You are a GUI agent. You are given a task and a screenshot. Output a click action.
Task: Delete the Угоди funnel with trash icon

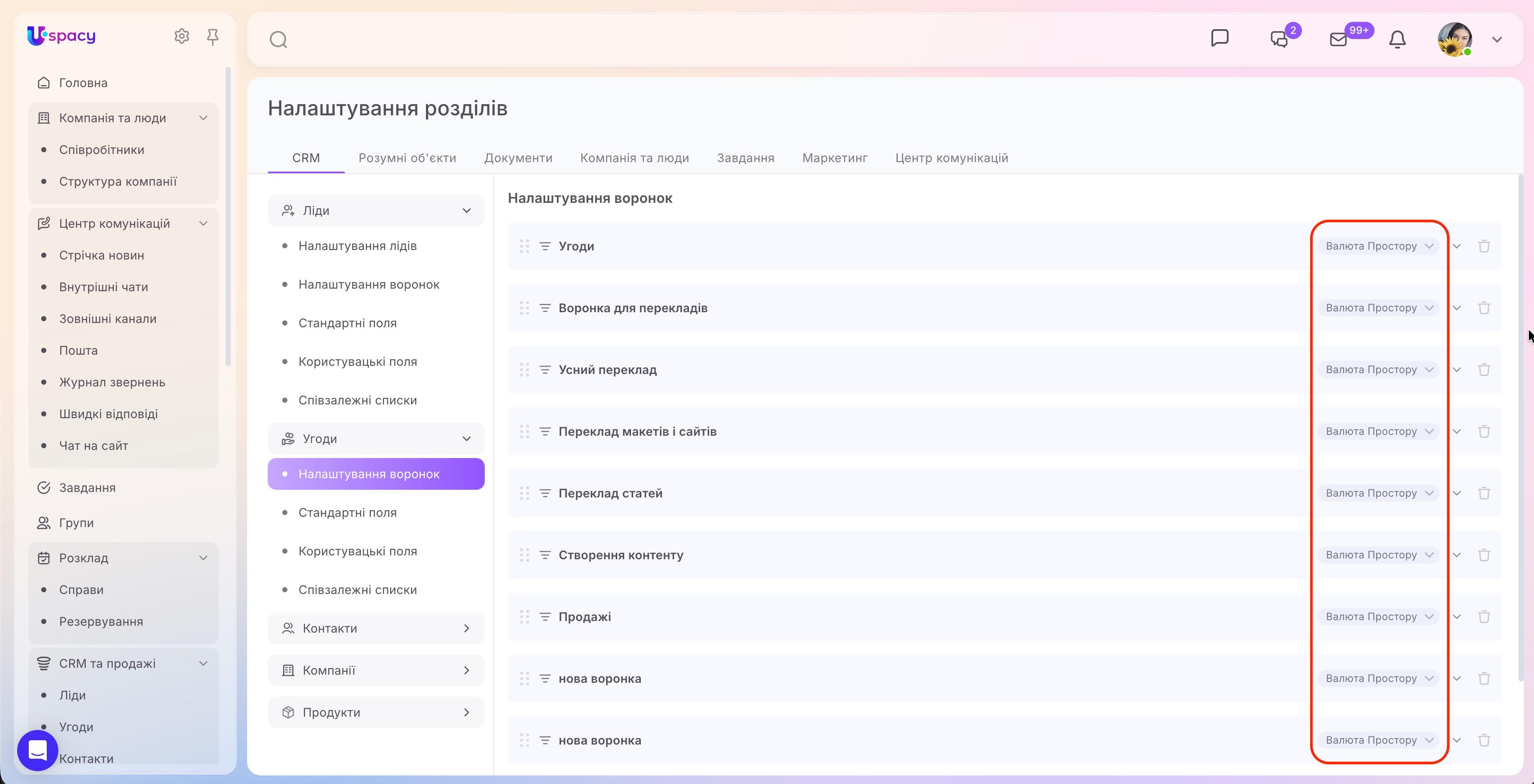(1484, 246)
